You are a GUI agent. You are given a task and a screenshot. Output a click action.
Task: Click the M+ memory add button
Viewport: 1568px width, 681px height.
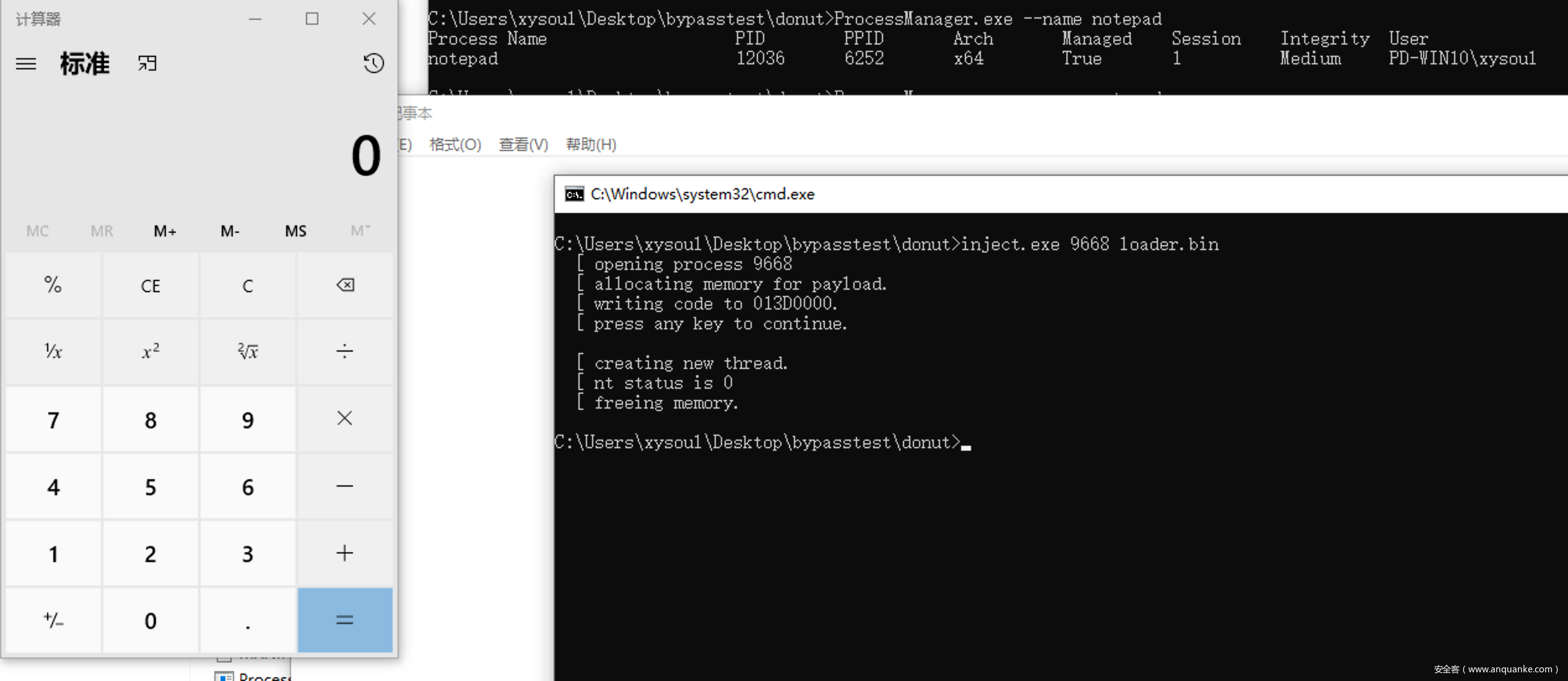click(x=165, y=232)
